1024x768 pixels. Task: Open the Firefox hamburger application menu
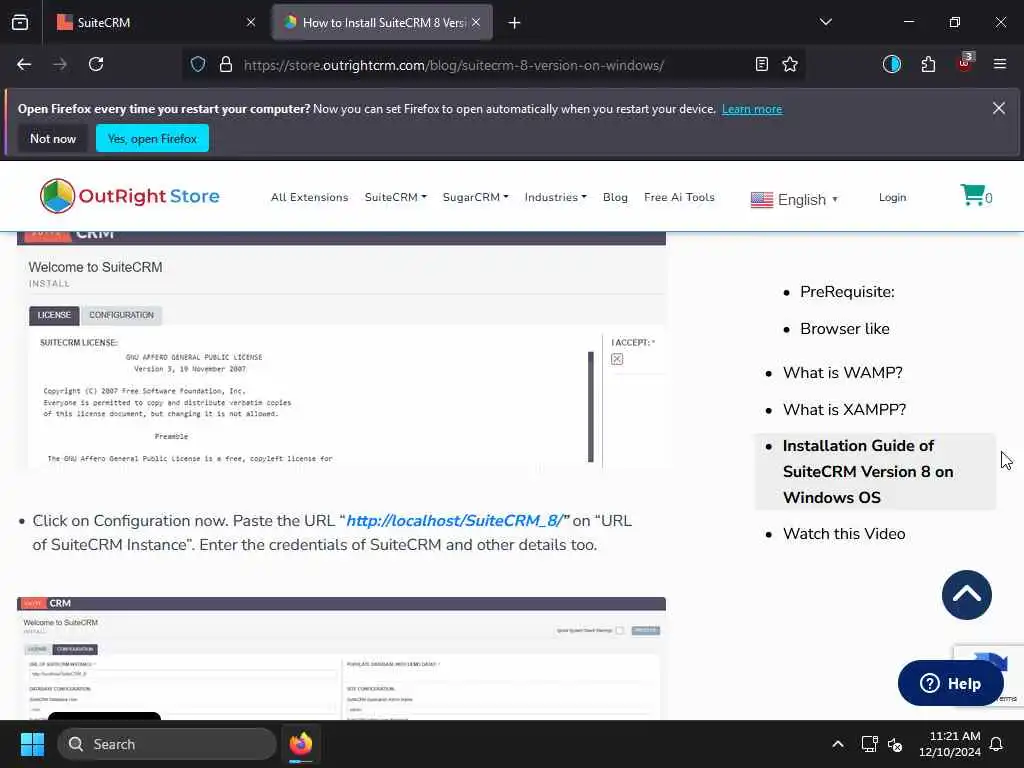pos(1000,64)
